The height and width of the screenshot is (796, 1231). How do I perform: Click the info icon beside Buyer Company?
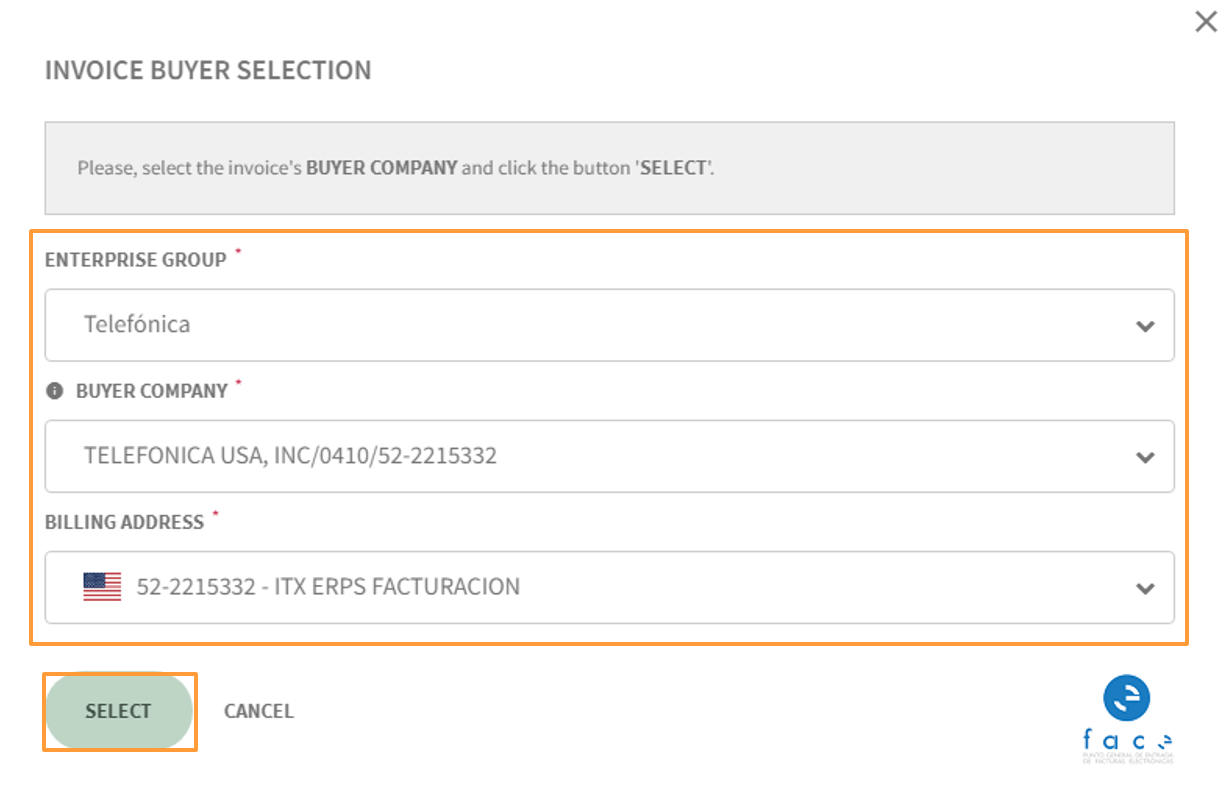pyautogui.click(x=55, y=391)
